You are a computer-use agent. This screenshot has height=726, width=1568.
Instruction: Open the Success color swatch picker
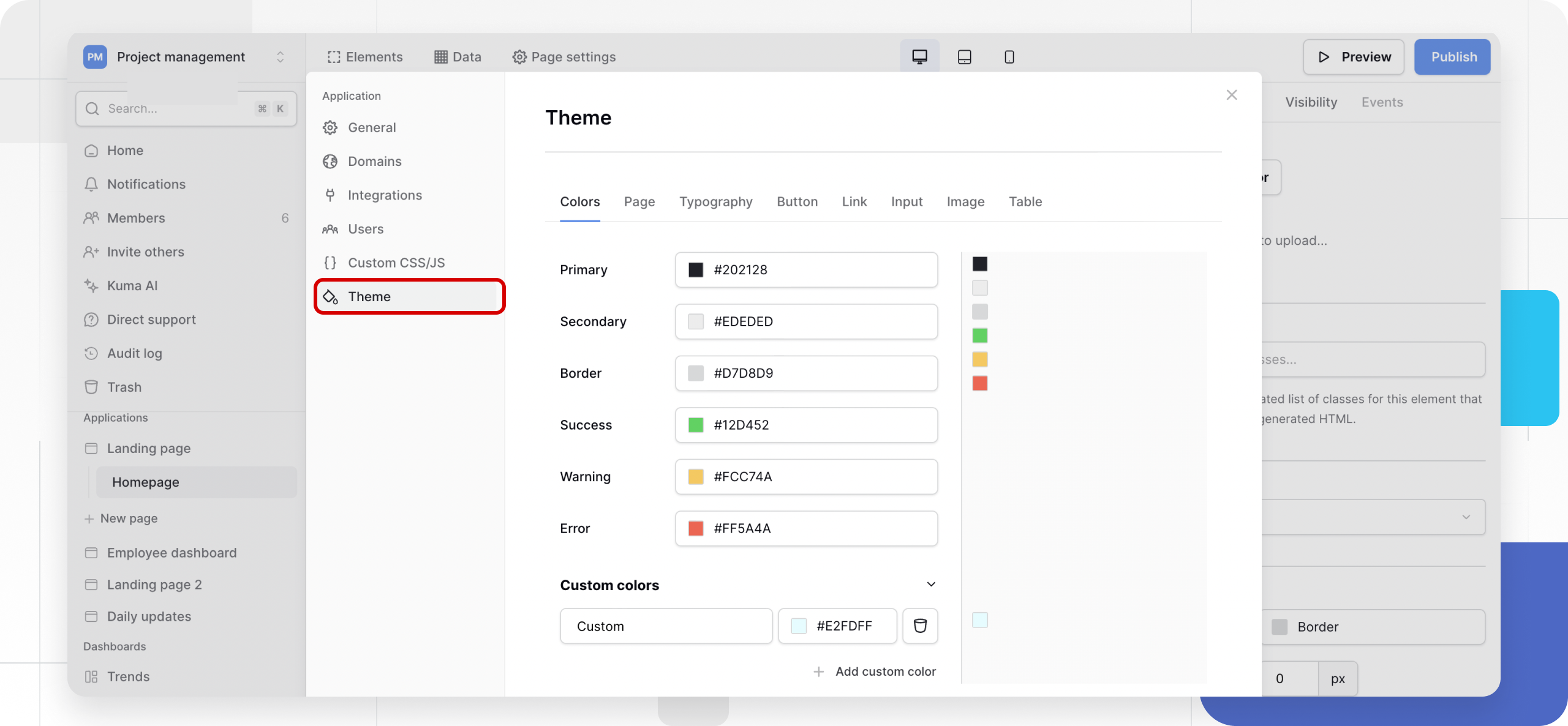coord(695,425)
